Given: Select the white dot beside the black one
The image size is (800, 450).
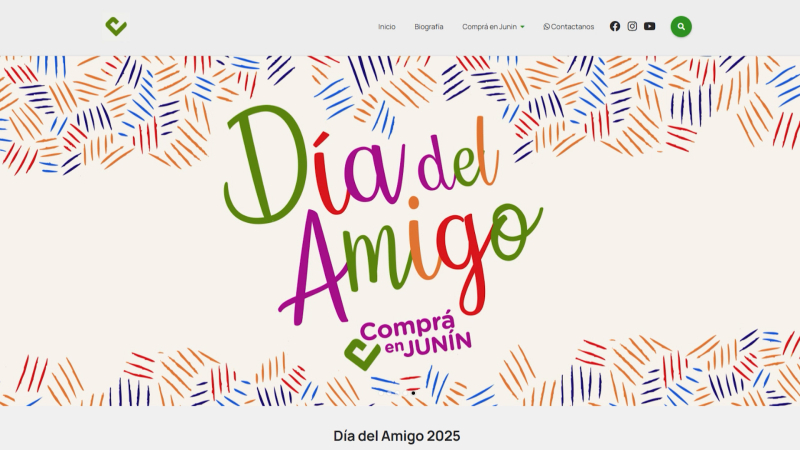Looking at the screenshot, I should [405, 393].
